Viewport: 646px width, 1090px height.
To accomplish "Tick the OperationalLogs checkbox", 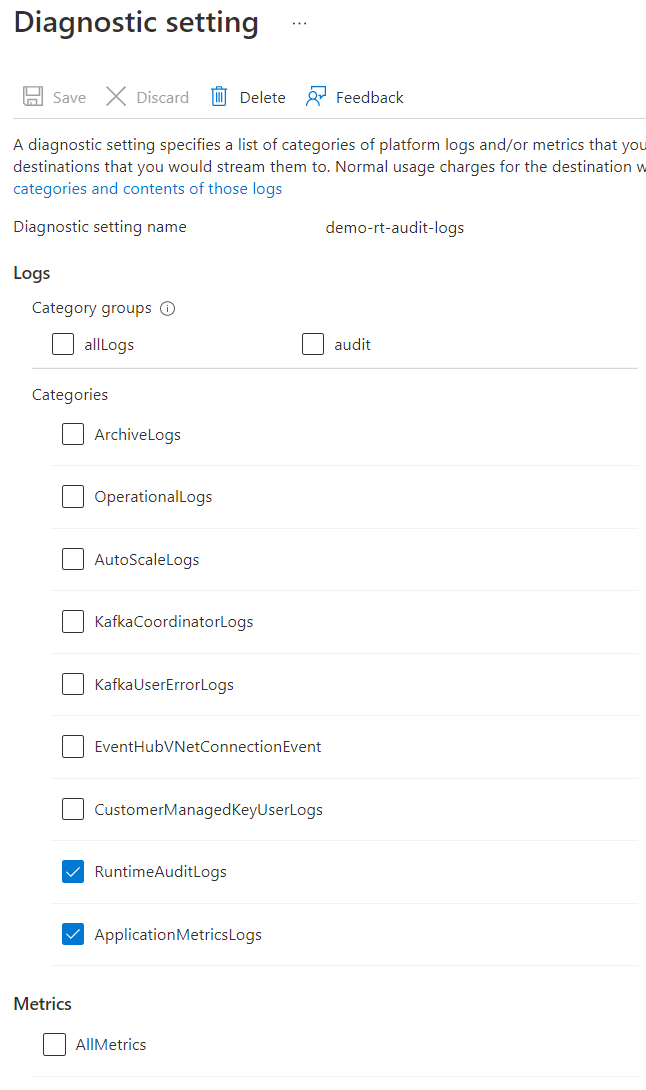I will click(x=73, y=497).
